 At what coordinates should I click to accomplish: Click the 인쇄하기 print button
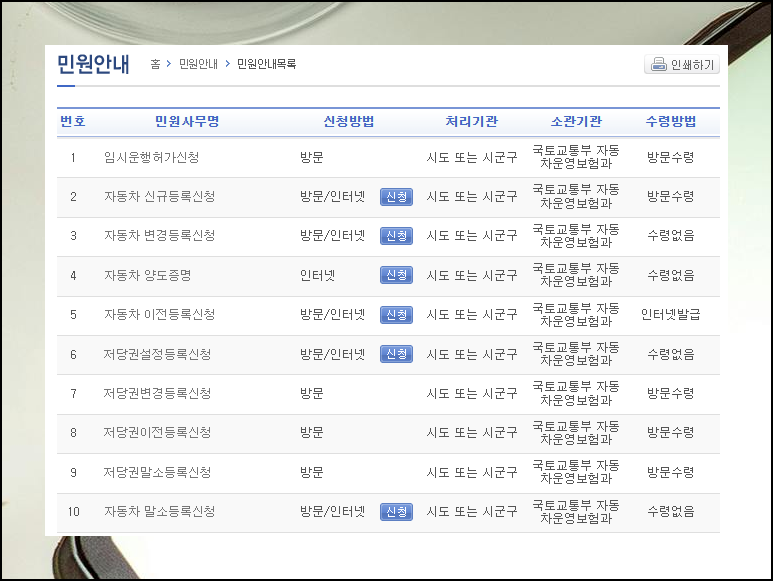point(681,65)
